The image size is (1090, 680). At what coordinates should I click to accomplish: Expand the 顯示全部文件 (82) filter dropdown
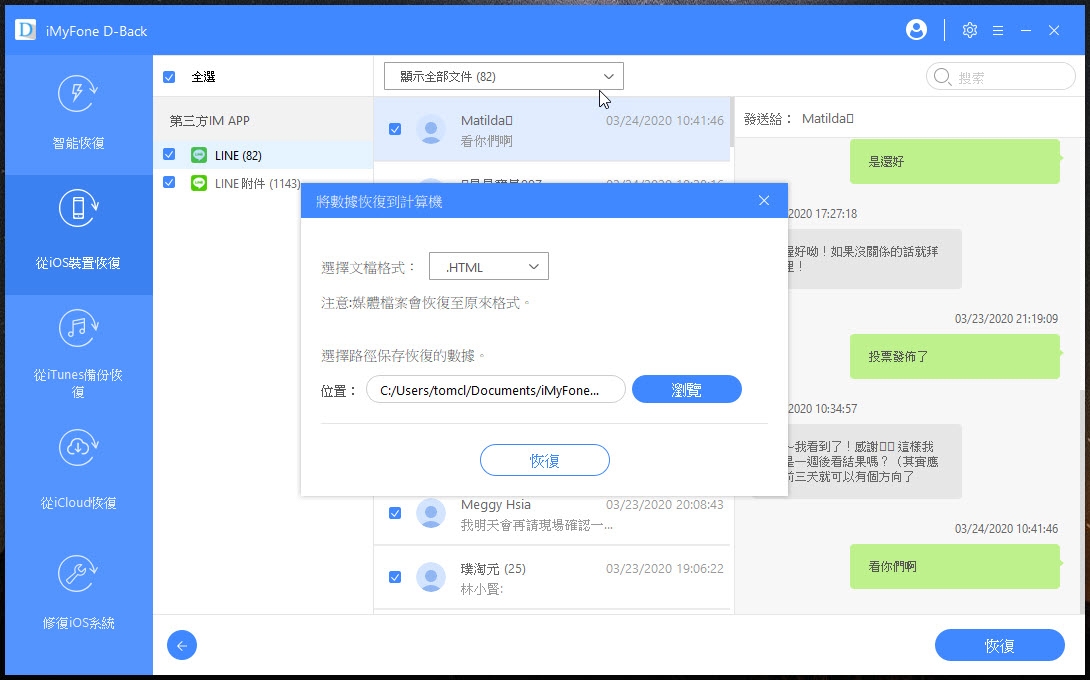click(504, 76)
